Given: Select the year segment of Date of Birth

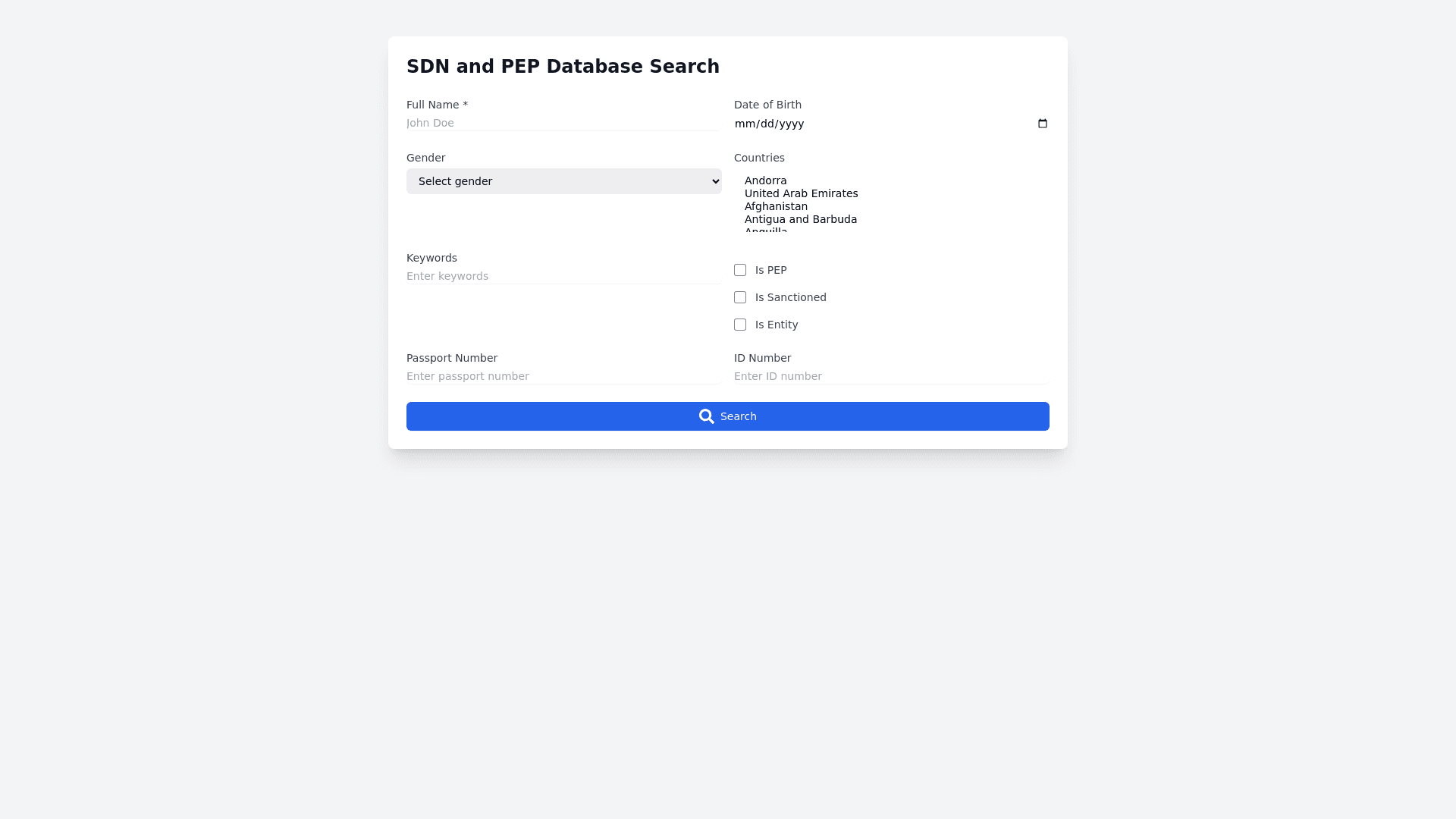Looking at the screenshot, I should [790, 124].
